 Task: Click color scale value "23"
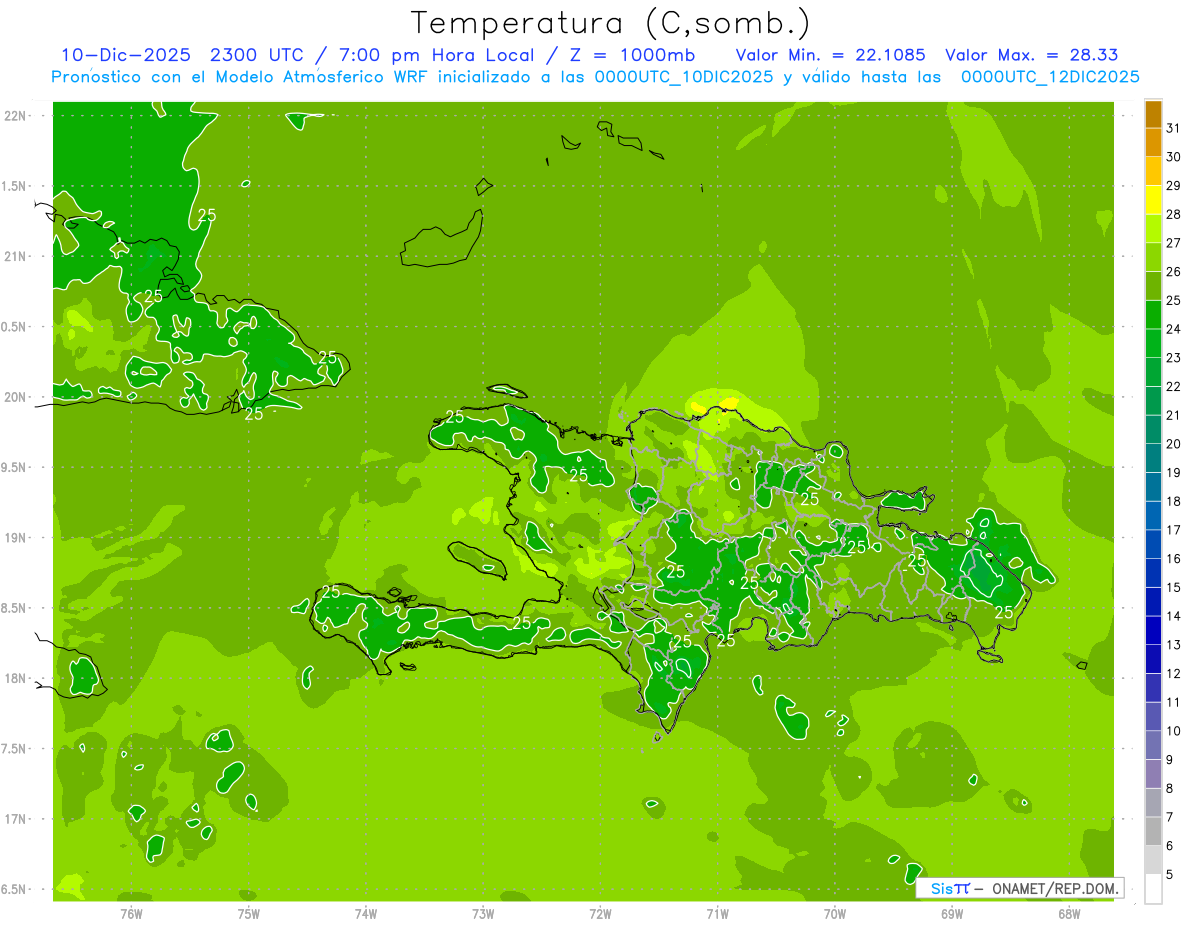(x=1174, y=358)
